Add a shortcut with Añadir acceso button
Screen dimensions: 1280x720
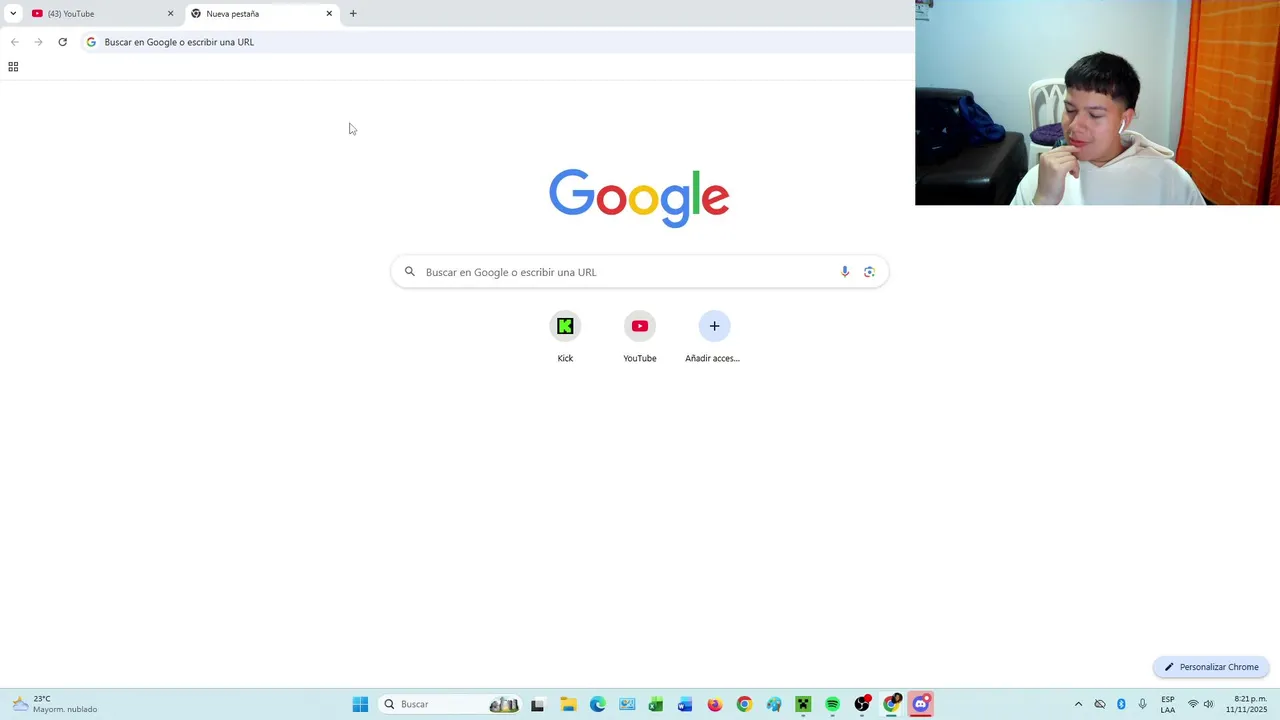pyautogui.click(x=714, y=337)
